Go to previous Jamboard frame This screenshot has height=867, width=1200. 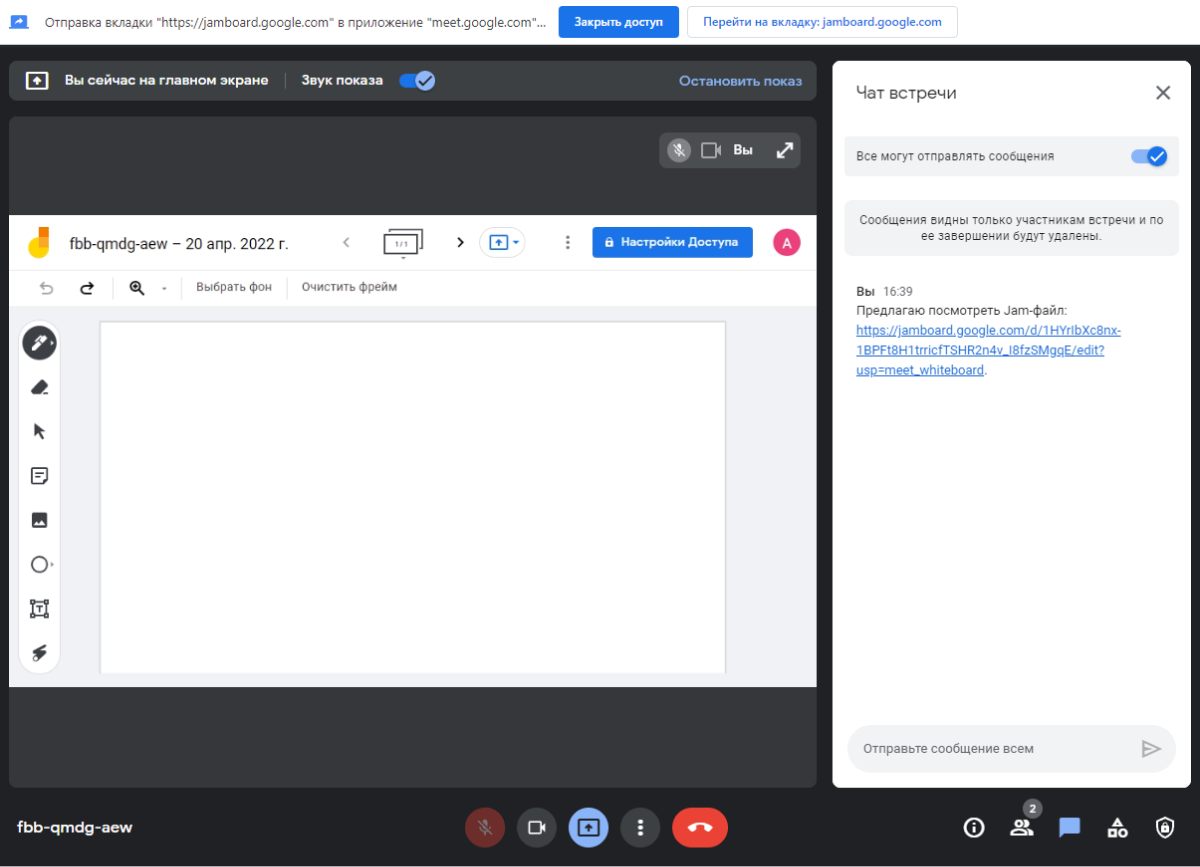(346, 242)
